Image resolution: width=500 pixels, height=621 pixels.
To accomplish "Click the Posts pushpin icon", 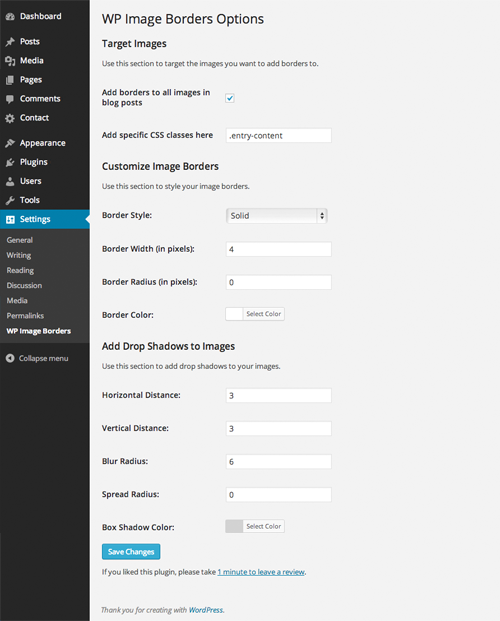I will (x=10, y=42).
